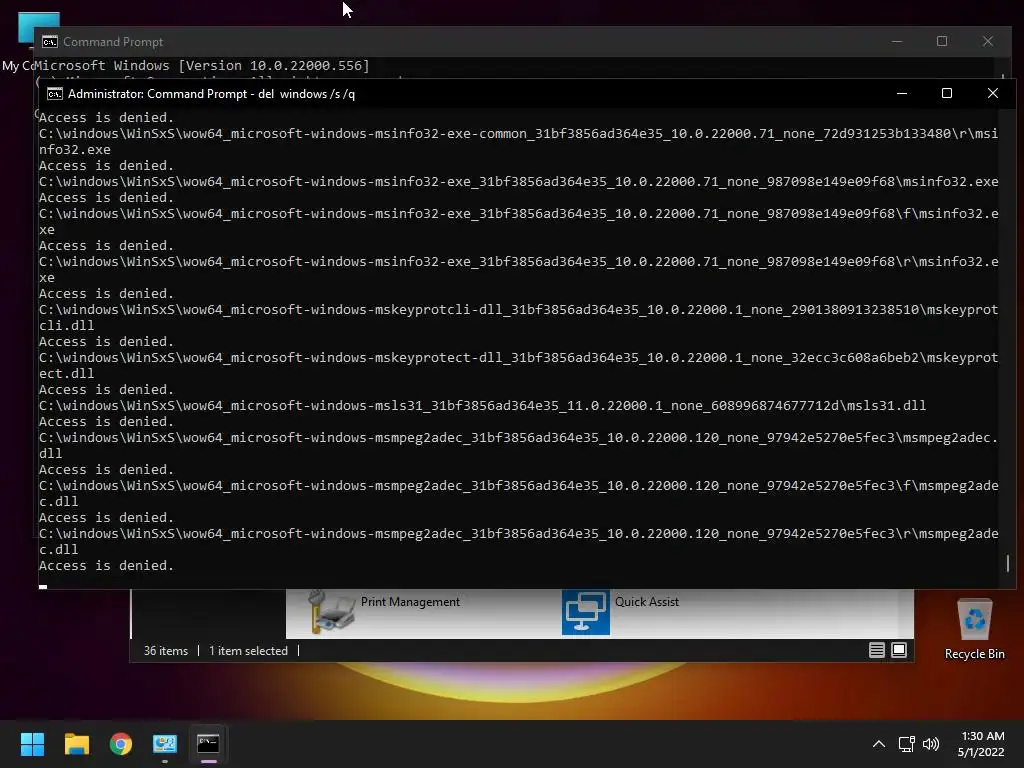Open clock and date flyout

(x=981, y=744)
